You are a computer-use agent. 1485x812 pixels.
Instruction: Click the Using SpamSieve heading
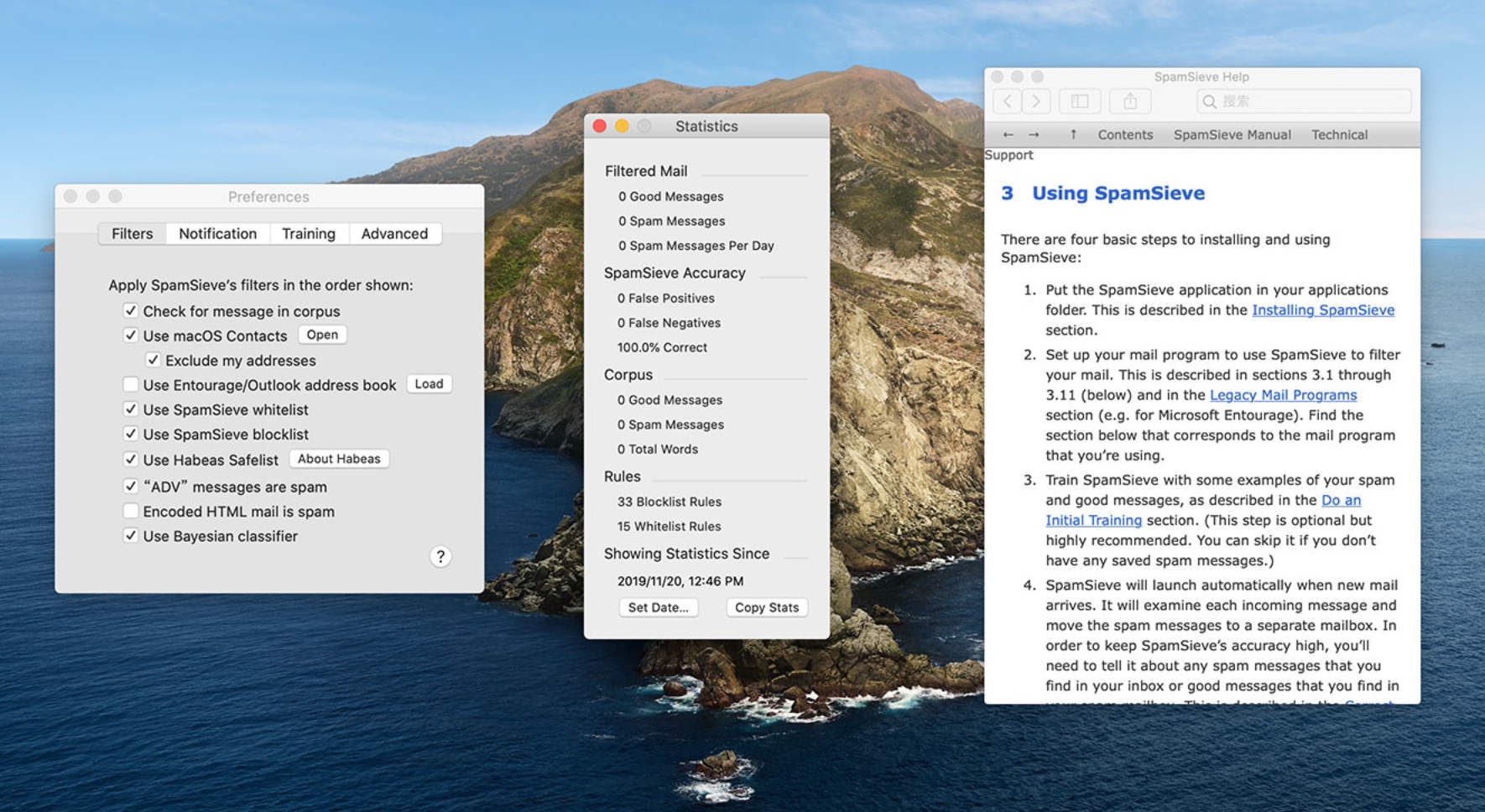coord(1118,193)
